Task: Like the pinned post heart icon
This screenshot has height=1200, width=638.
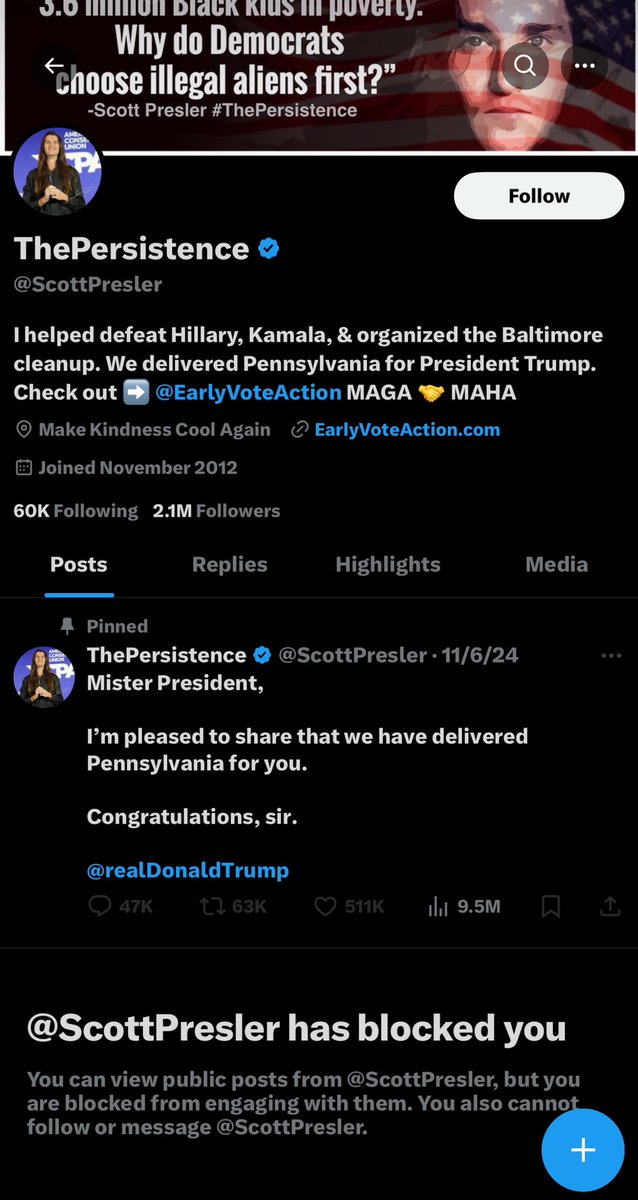Action: [325, 907]
